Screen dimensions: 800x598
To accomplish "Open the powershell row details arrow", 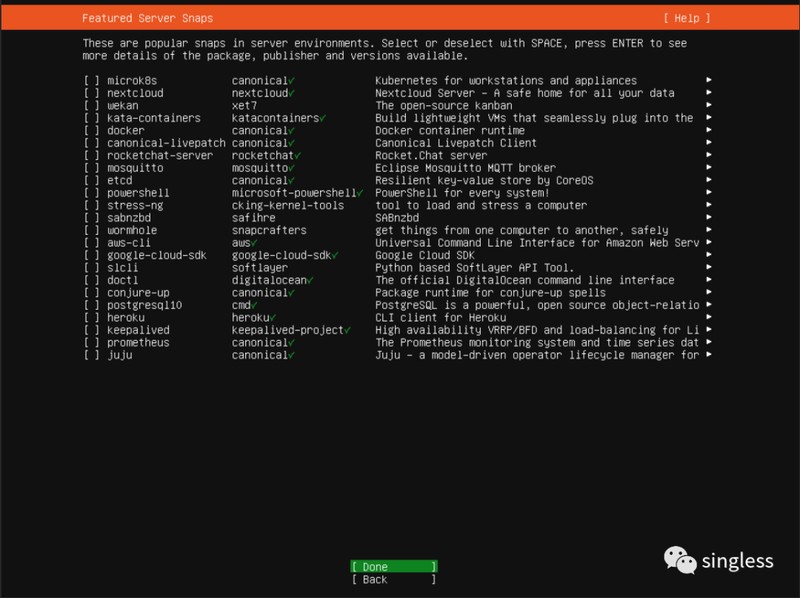I will click(x=709, y=192).
